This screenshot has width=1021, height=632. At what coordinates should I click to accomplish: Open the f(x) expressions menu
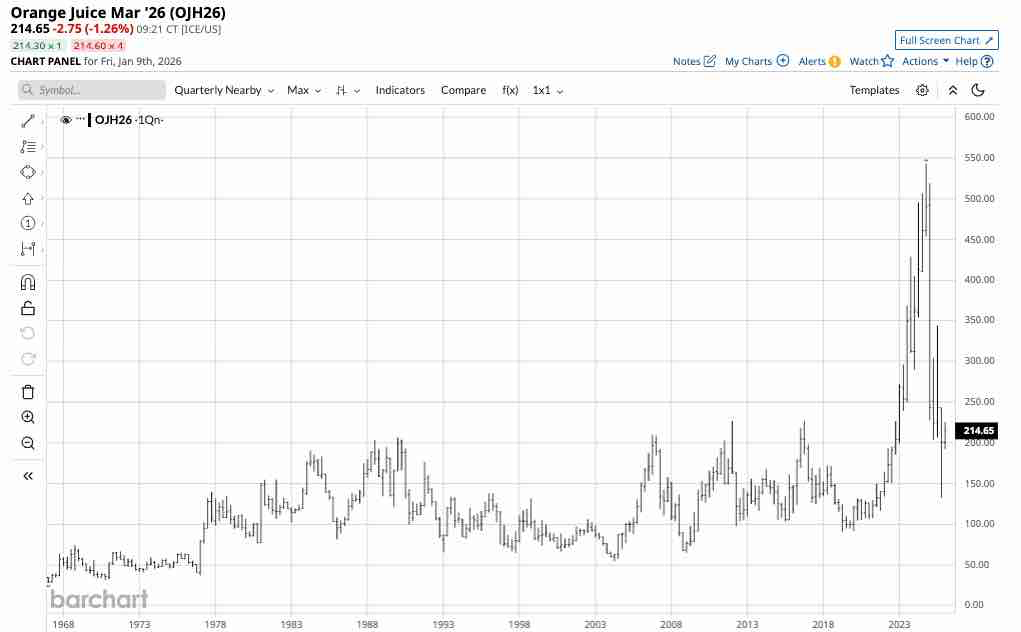pos(510,90)
